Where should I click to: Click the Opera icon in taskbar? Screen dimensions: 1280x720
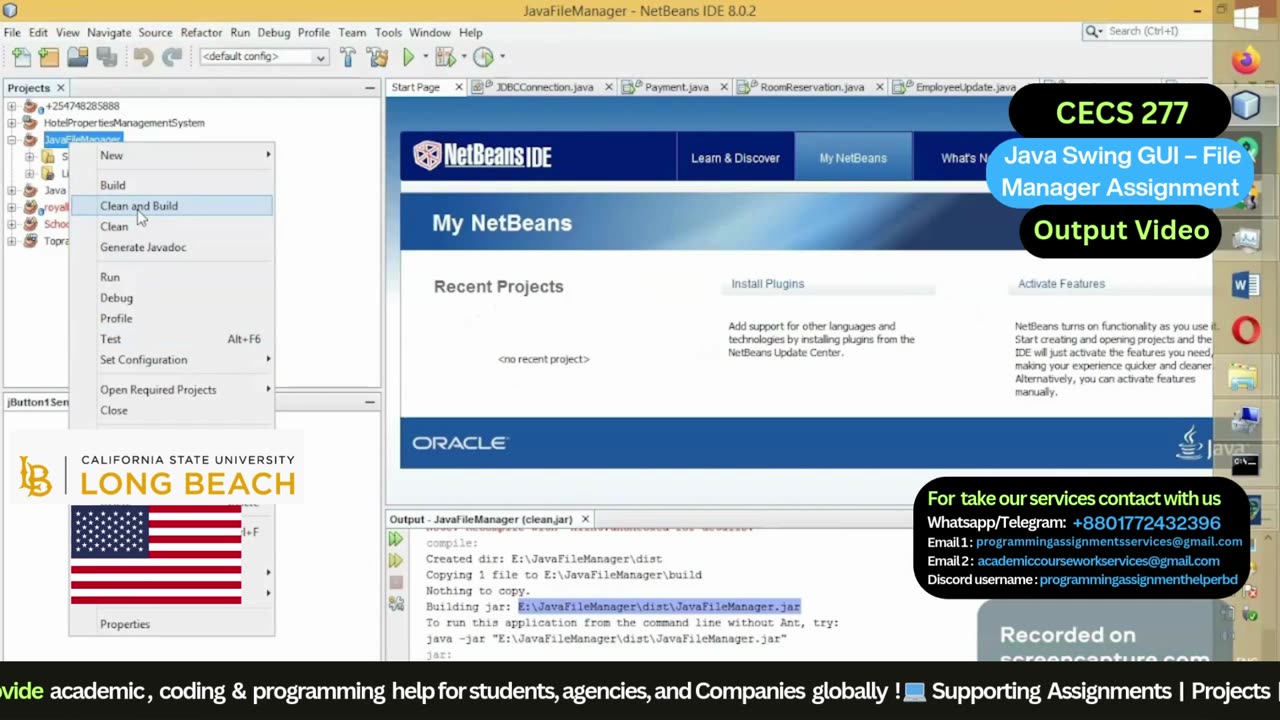(1246, 330)
